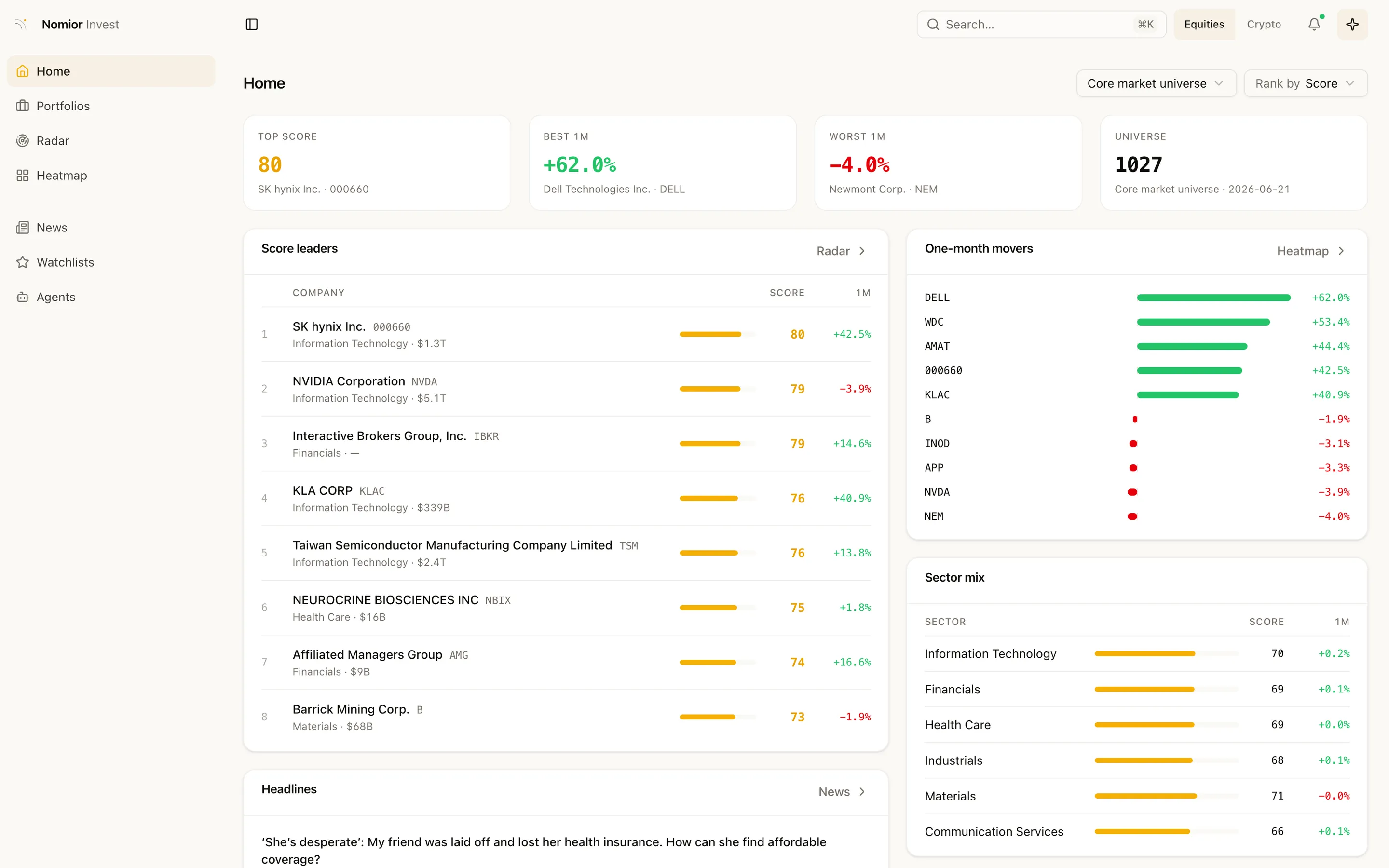Open the 'She's desperate' headline
This screenshot has height=868, width=1389.
click(544, 850)
